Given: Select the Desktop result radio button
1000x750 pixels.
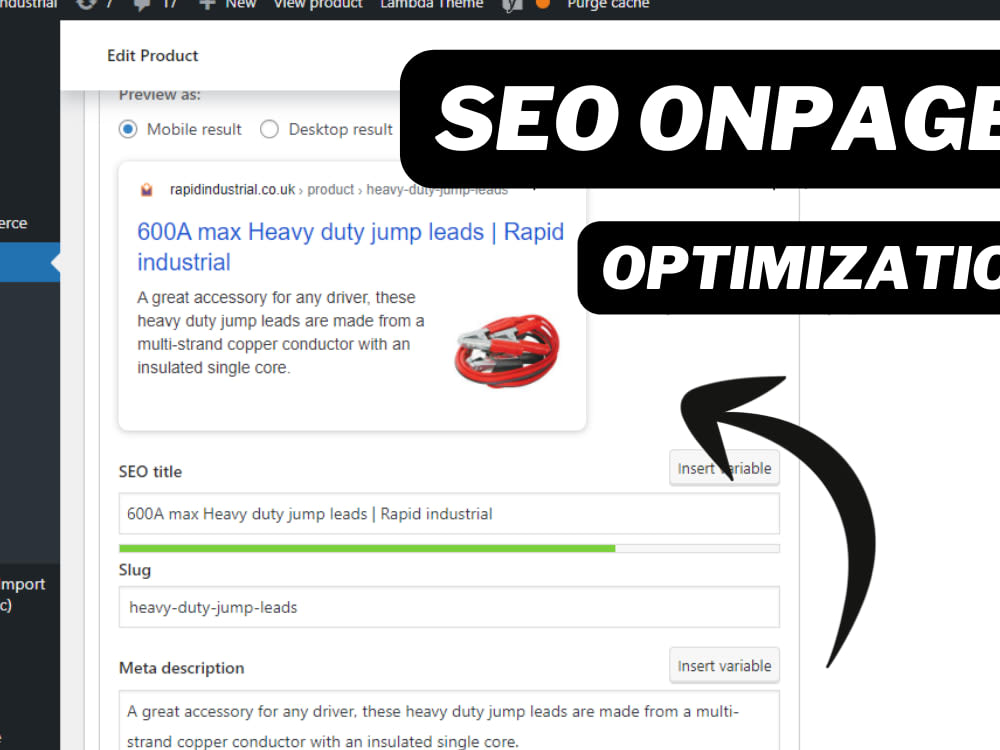Looking at the screenshot, I should click(x=269, y=129).
